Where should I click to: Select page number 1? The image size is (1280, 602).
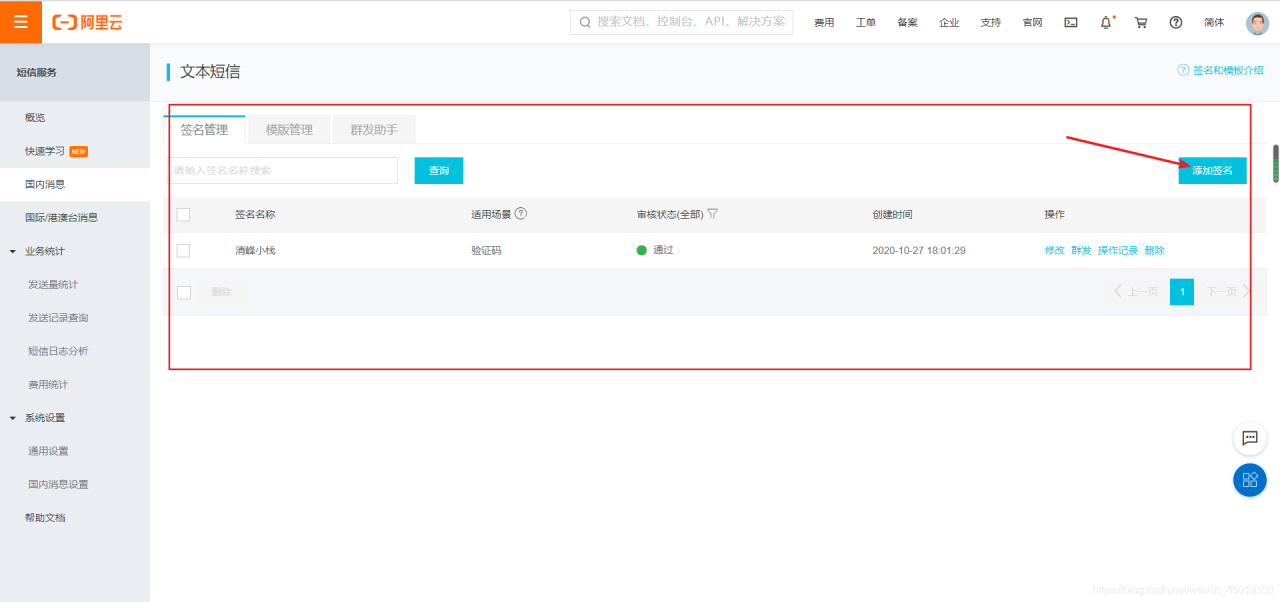point(1182,292)
